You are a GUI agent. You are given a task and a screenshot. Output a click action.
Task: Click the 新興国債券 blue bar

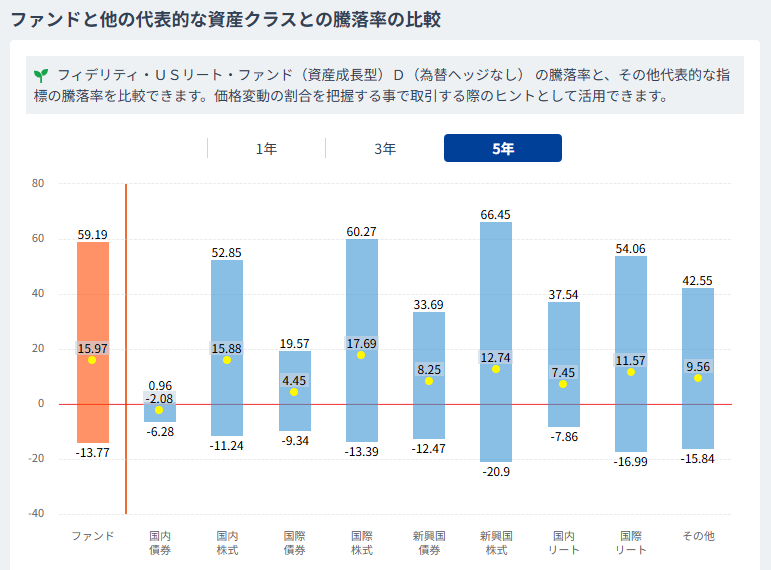click(429, 375)
